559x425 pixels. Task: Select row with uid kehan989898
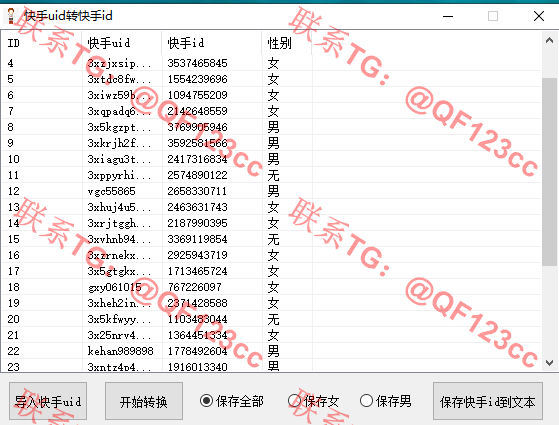point(271,351)
